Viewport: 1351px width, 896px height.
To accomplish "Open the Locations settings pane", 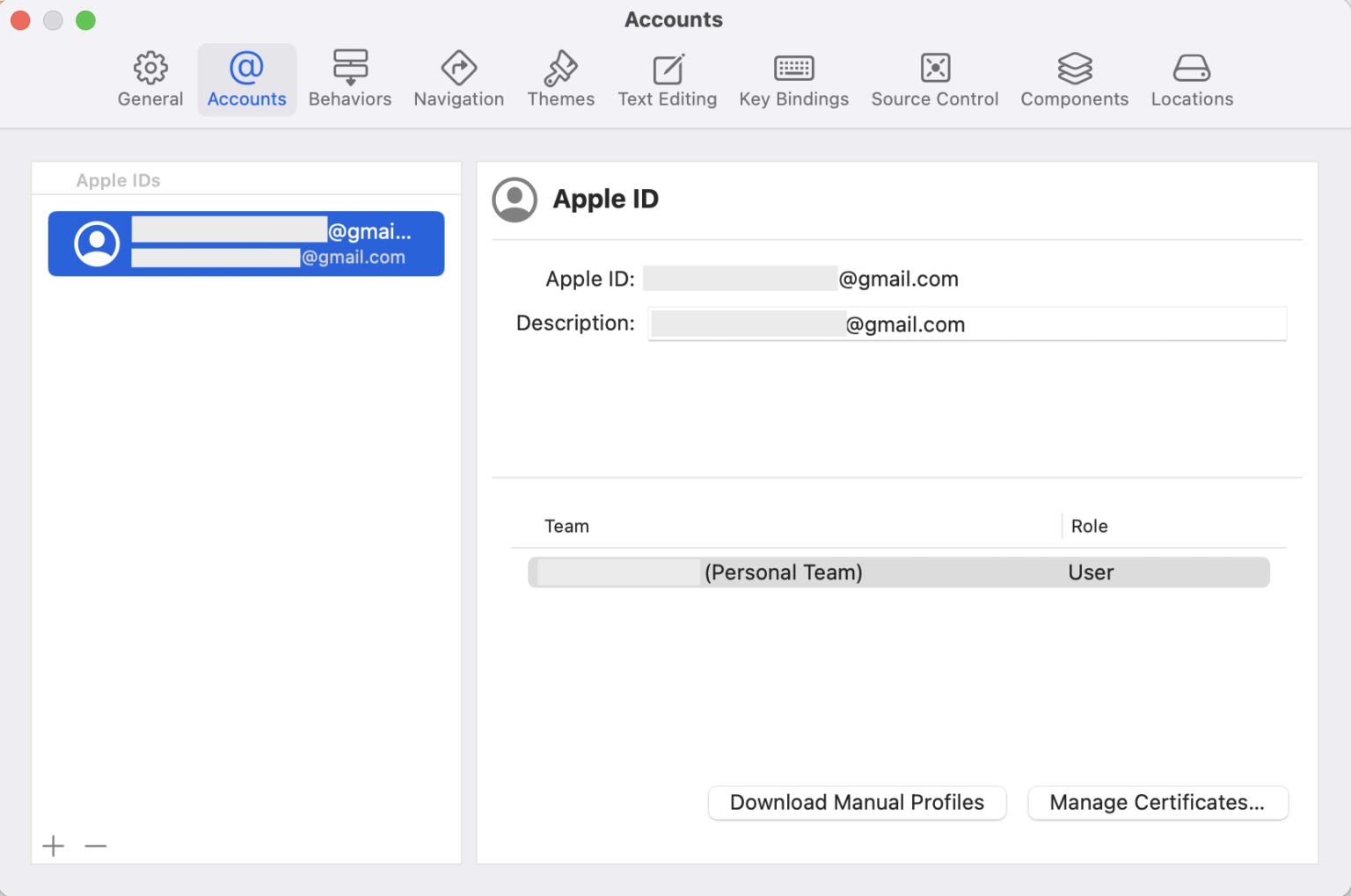I will click(1192, 79).
